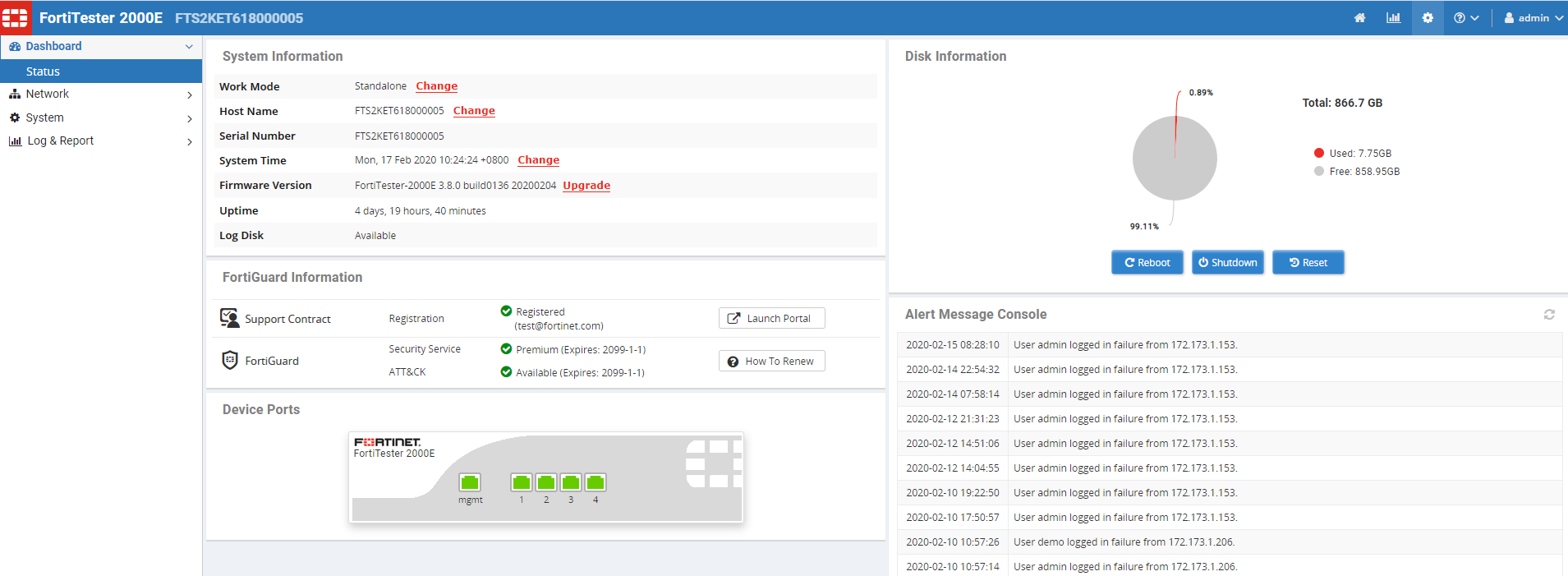Image resolution: width=1568 pixels, height=576 pixels.
Task: Click the Log & Report chart icon
Action: click(x=15, y=141)
